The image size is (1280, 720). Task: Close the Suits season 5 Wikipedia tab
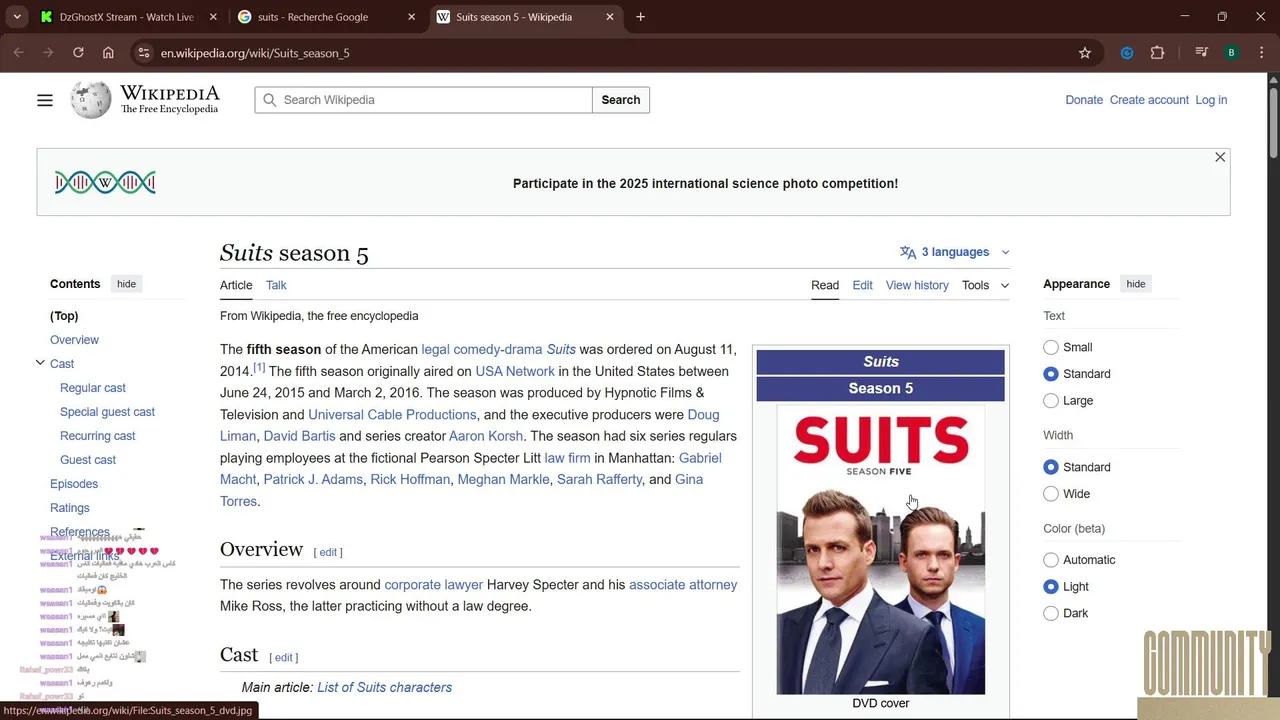click(x=610, y=17)
